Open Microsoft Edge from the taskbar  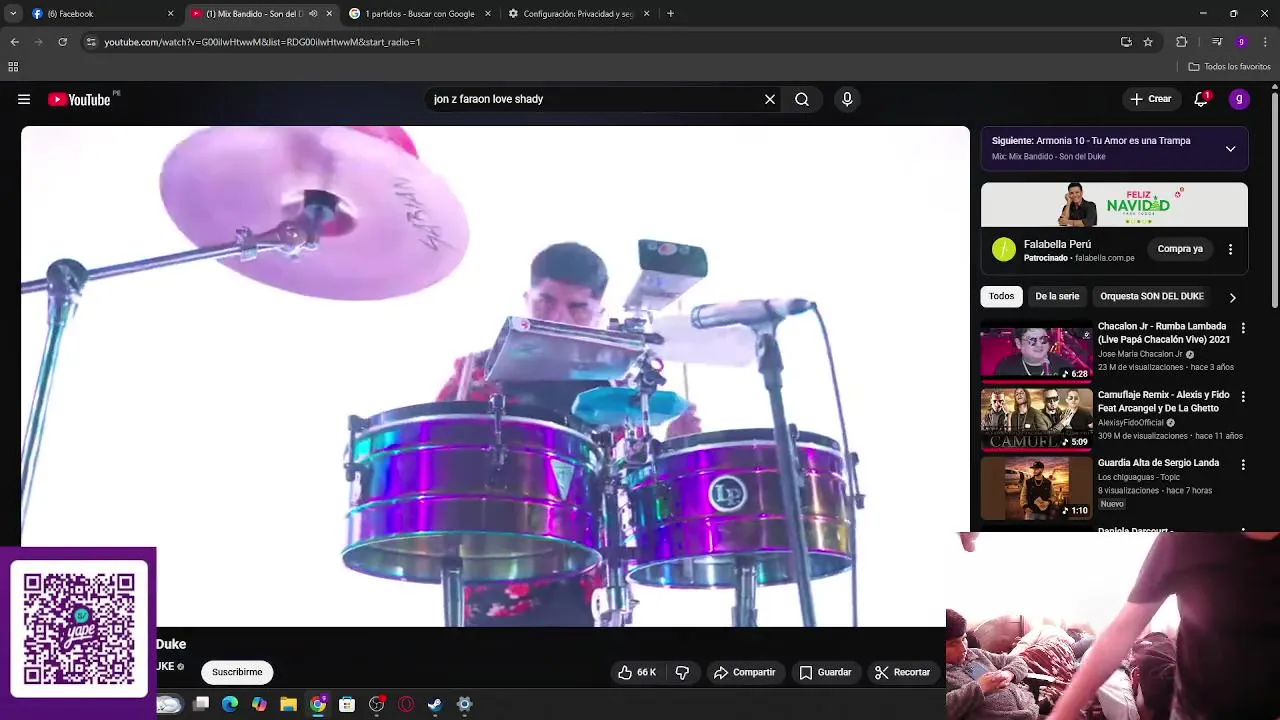tap(230, 704)
